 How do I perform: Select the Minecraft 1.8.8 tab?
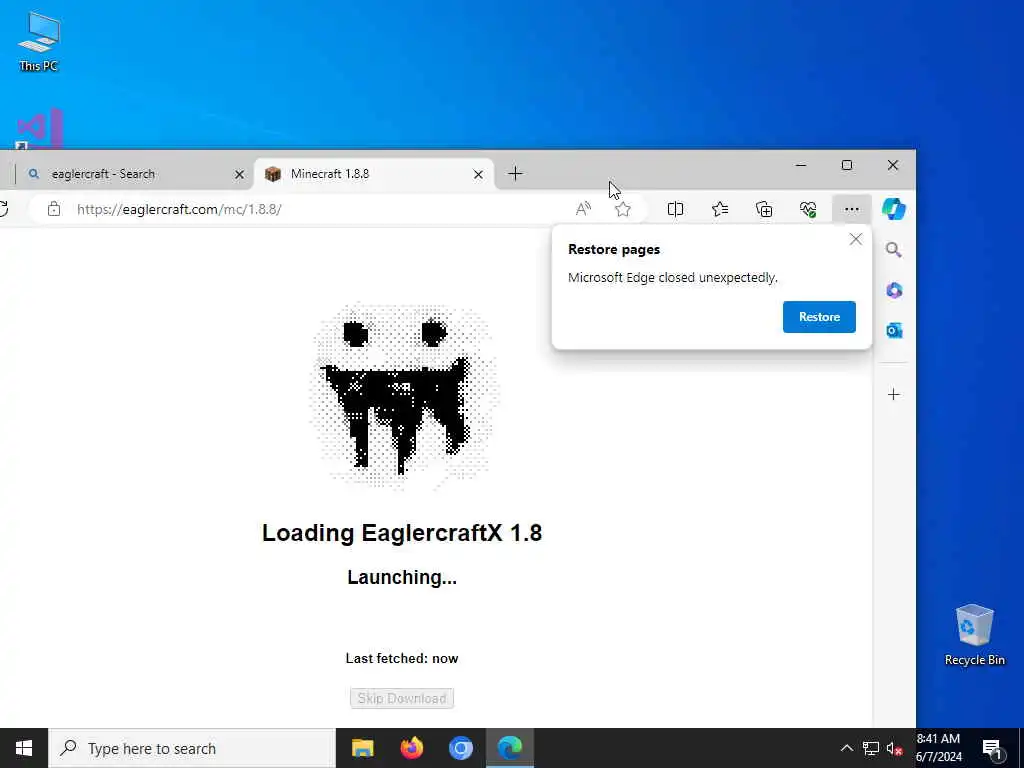pyautogui.click(x=374, y=174)
